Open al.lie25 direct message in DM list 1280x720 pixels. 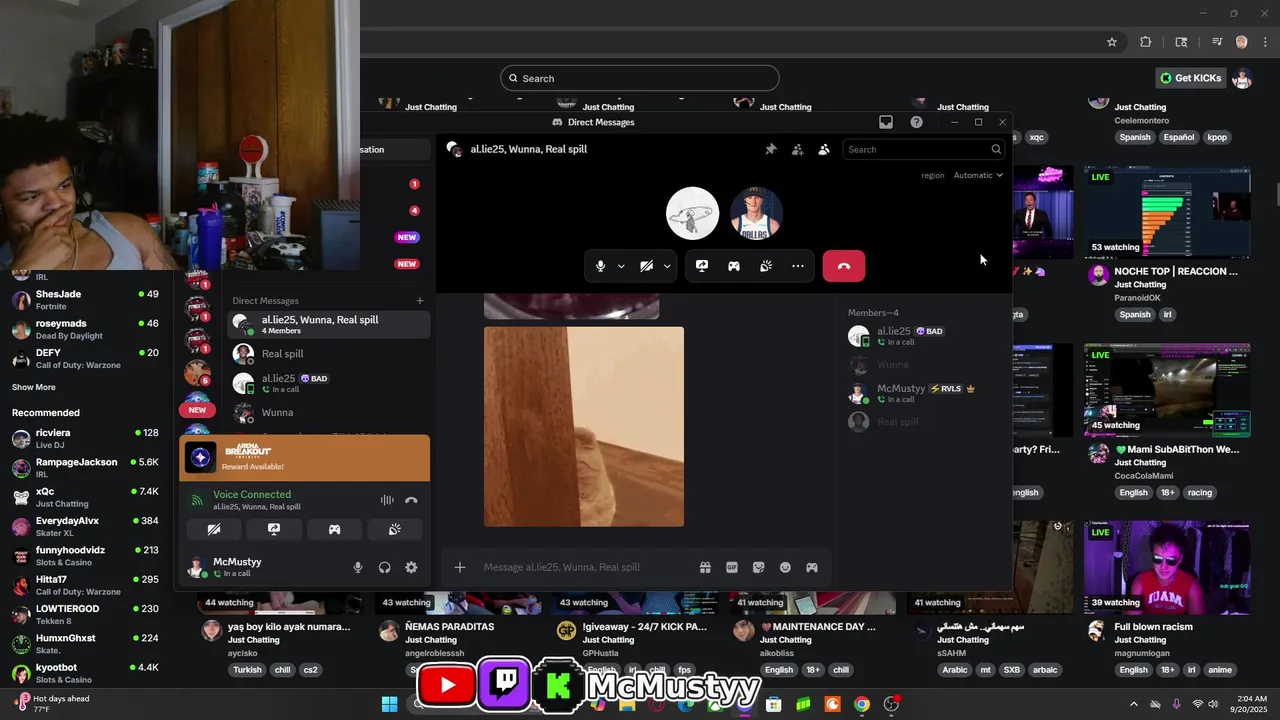(329, 383)
